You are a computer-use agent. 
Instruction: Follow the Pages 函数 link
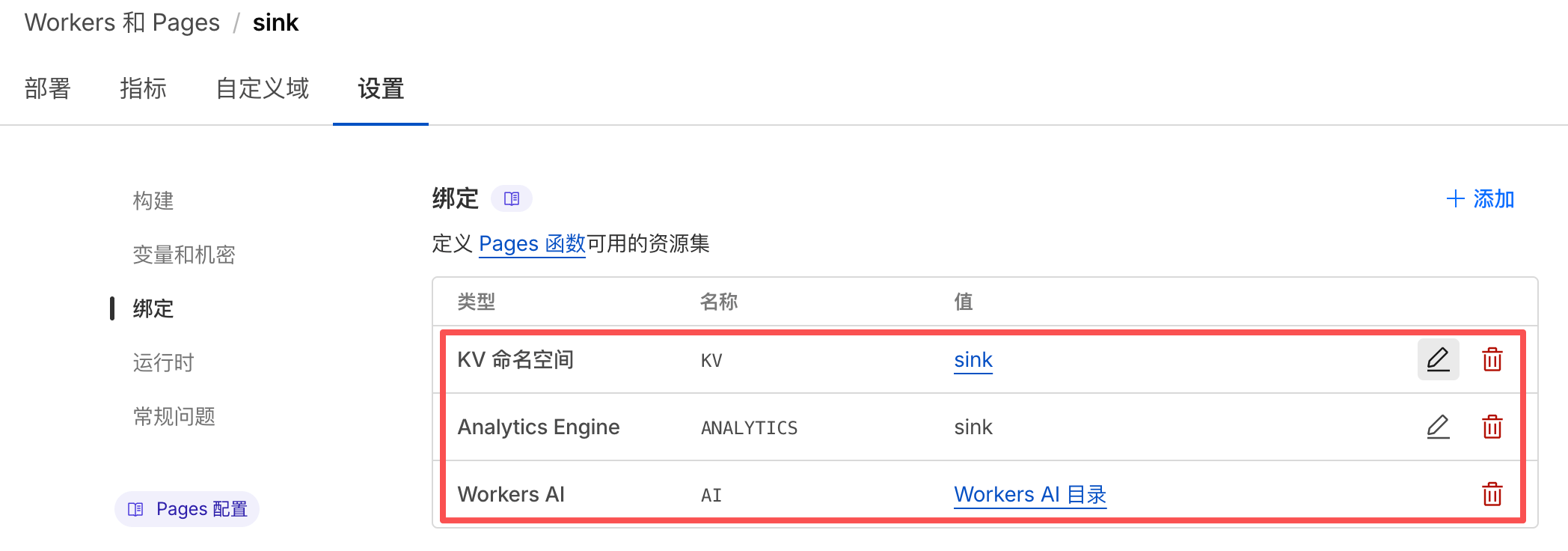coord(532,244)
